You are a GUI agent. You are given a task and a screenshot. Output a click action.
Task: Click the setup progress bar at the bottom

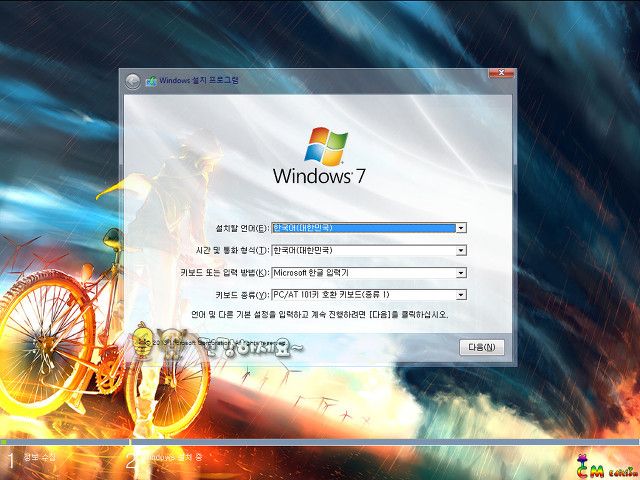(x=320, y=442)
